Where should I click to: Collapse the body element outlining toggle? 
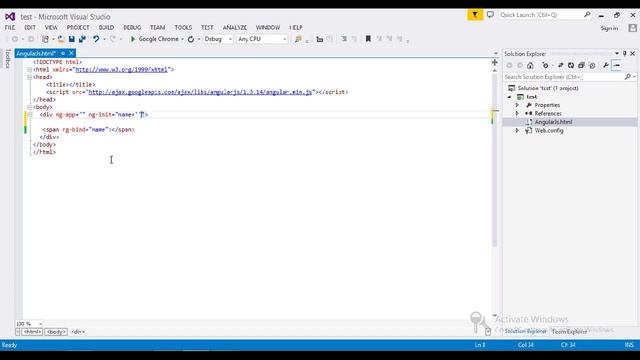(x=29, y=107)
